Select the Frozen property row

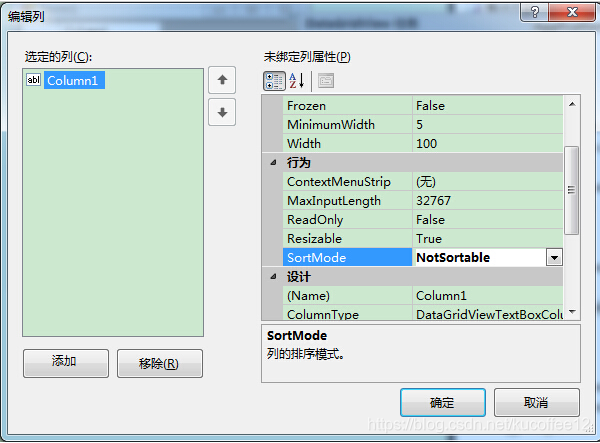pyautogui.click(x=347, y=106)
